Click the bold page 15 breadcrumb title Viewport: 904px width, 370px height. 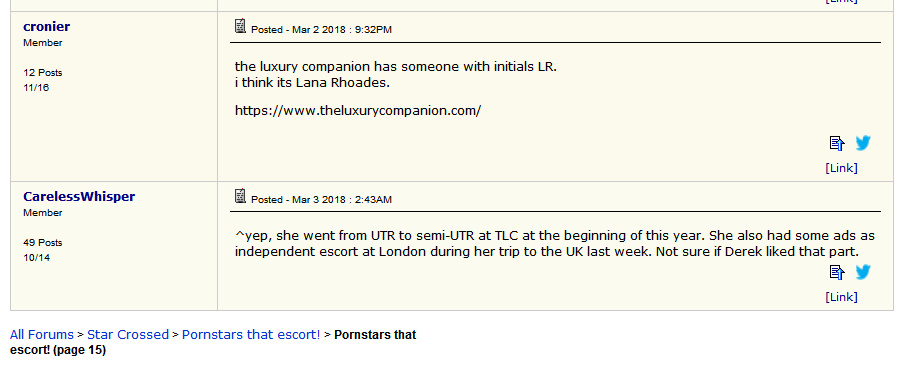tap(213, 342)
